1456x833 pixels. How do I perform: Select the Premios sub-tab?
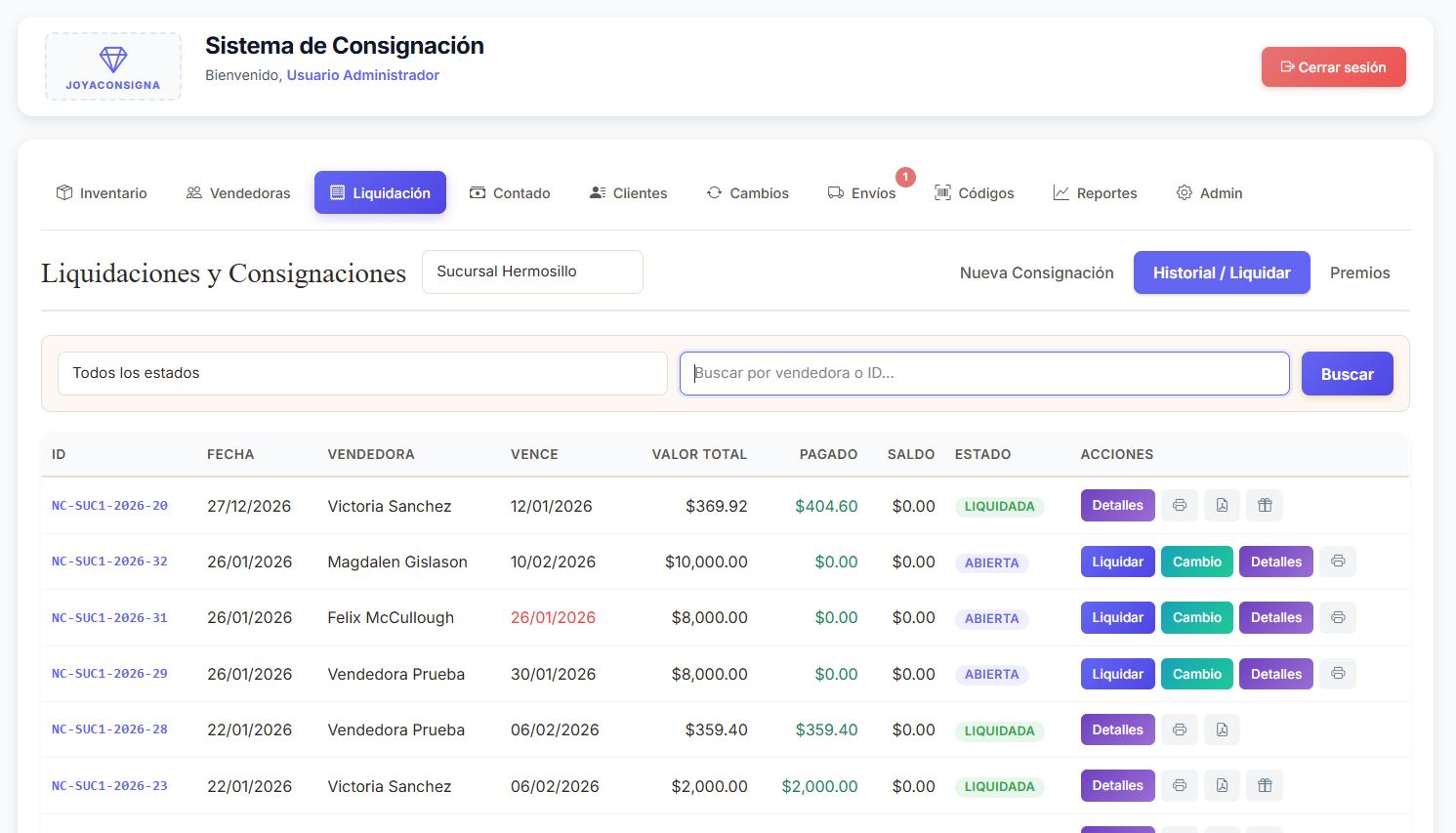pos(1359,272)
